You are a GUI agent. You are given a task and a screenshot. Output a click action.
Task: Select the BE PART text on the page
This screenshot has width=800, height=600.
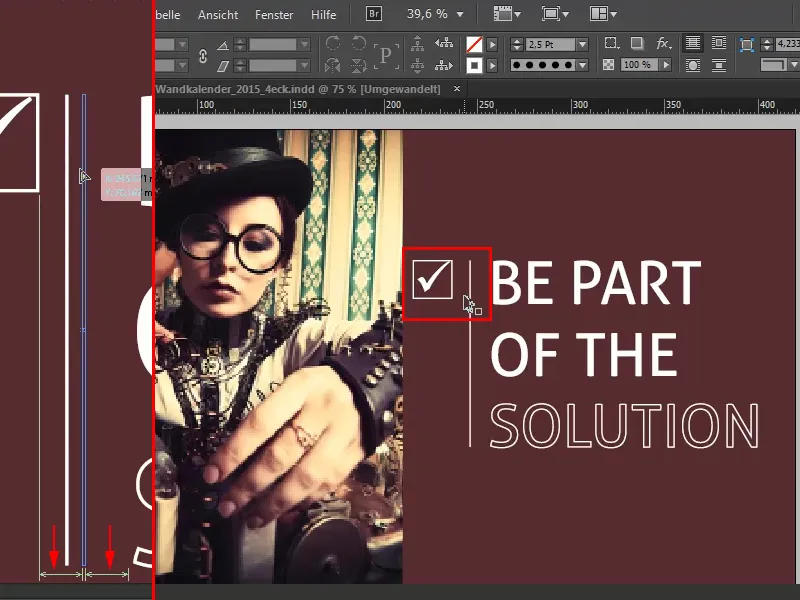click(595, 283)
